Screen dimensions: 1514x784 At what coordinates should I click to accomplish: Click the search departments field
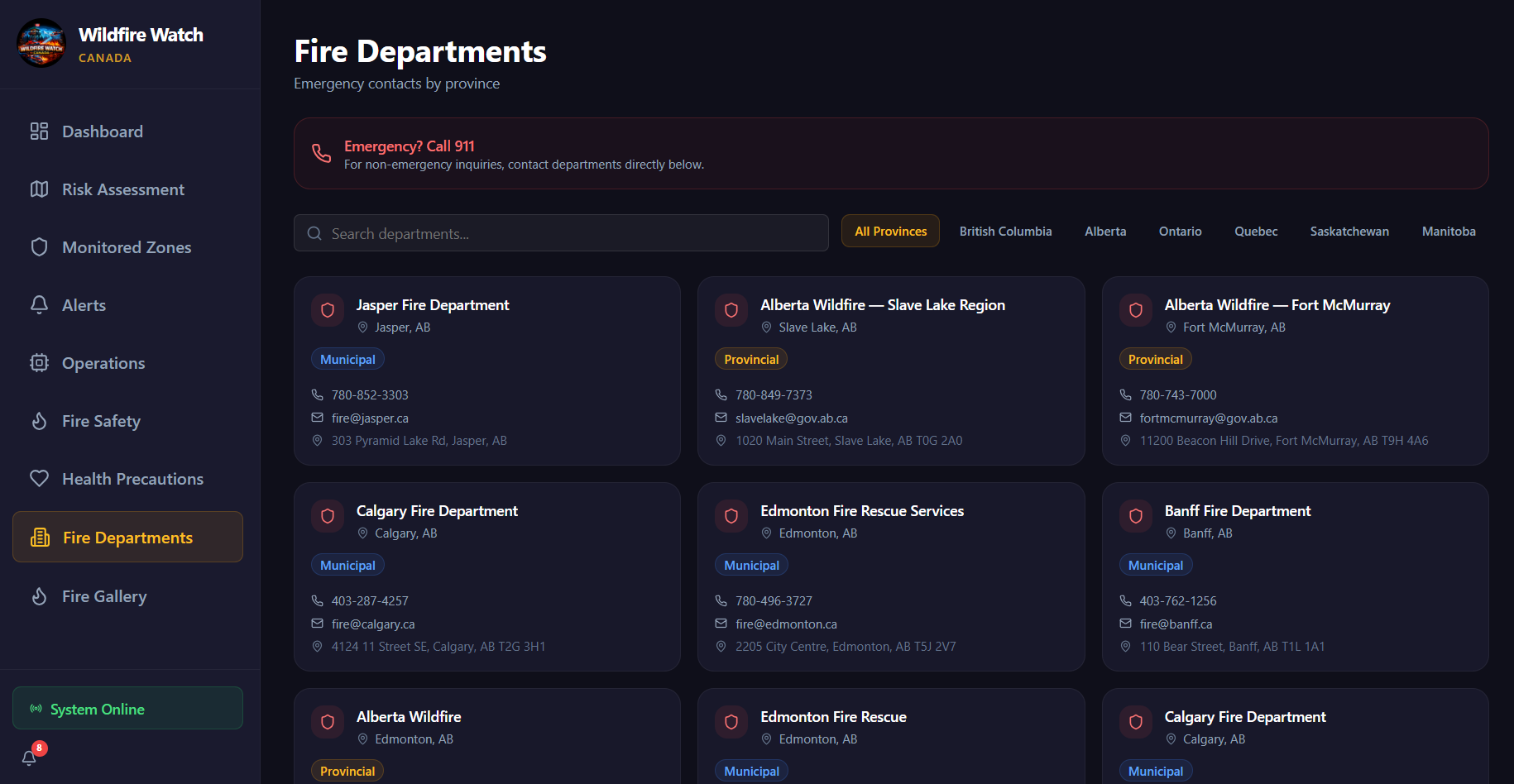click(x=561, y=233)
